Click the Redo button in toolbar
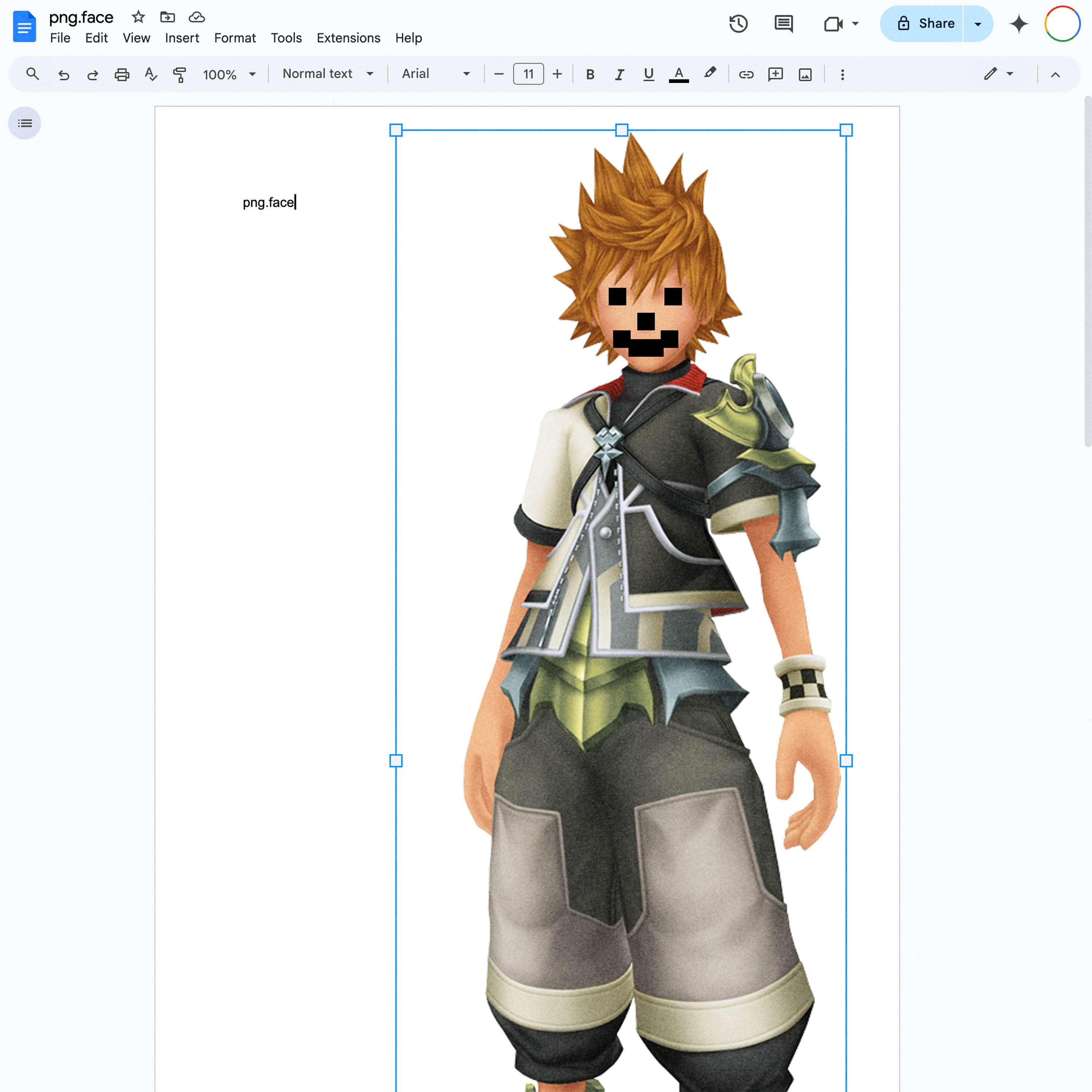1092x1092 pixels. pyautogui.click(x=91, y=74)
